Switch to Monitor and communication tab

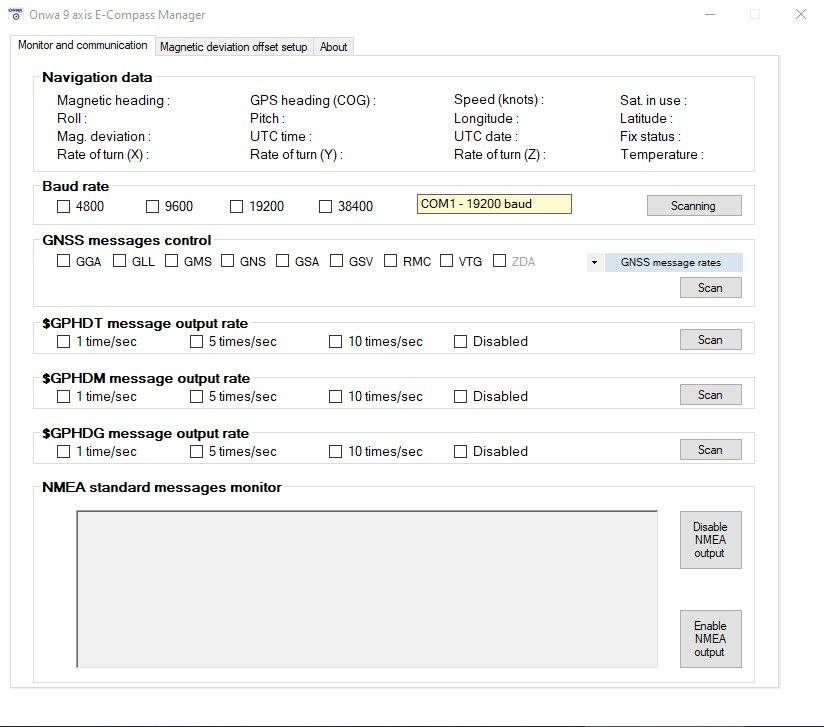[x=83, y=45]
